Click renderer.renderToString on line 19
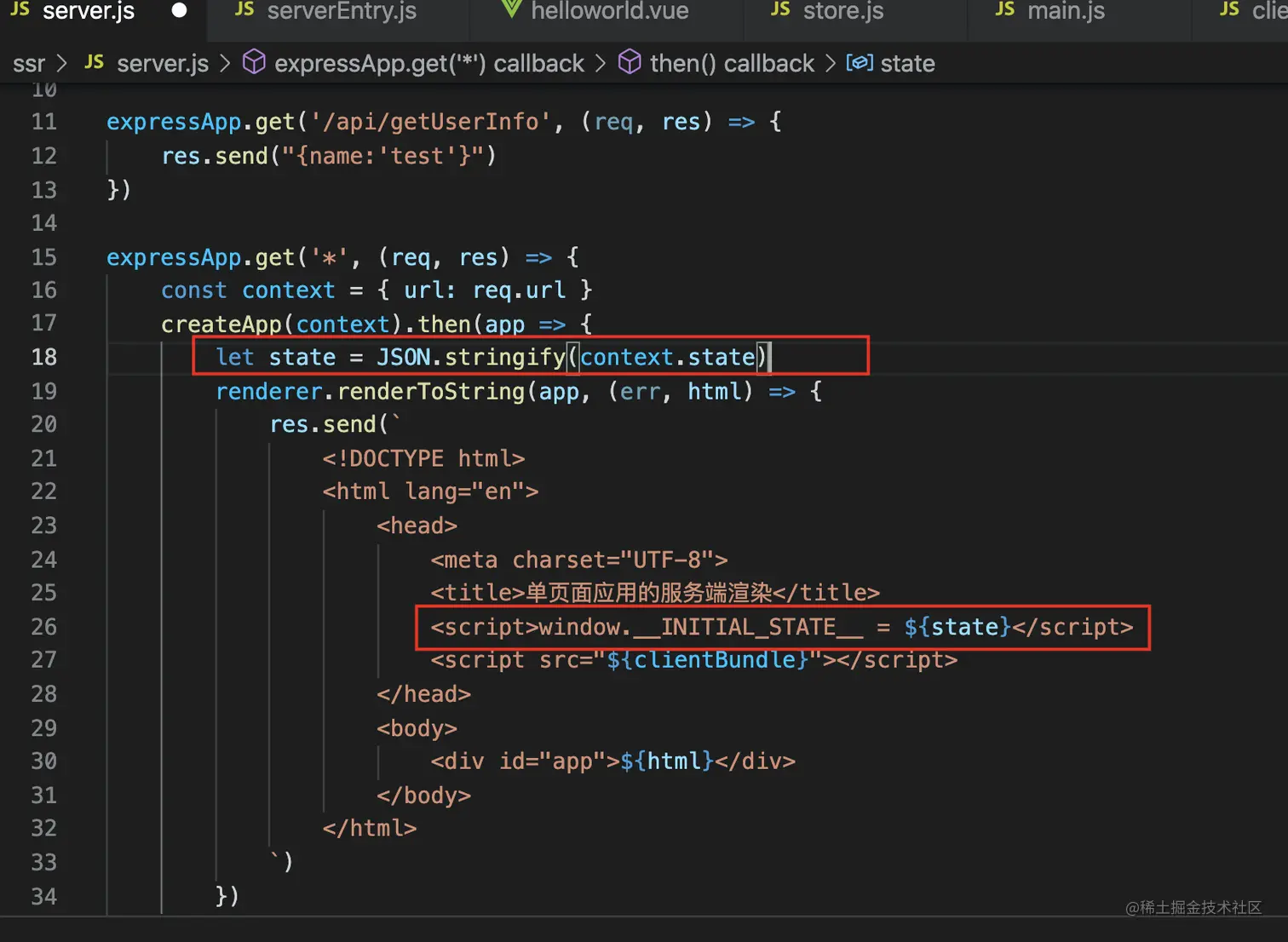 point(371,392)
